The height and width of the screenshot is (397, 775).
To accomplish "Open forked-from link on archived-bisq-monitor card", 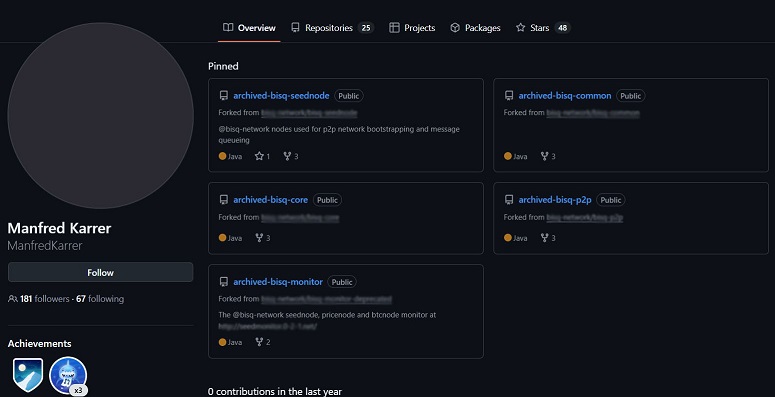I will (x=326, y=299).
